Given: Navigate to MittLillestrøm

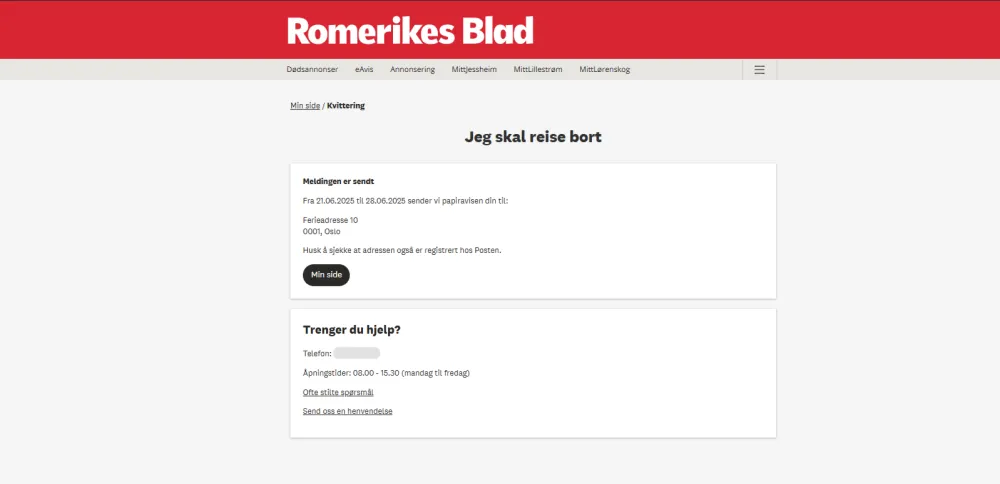Looking at the screenshot, I should [538, 70].
